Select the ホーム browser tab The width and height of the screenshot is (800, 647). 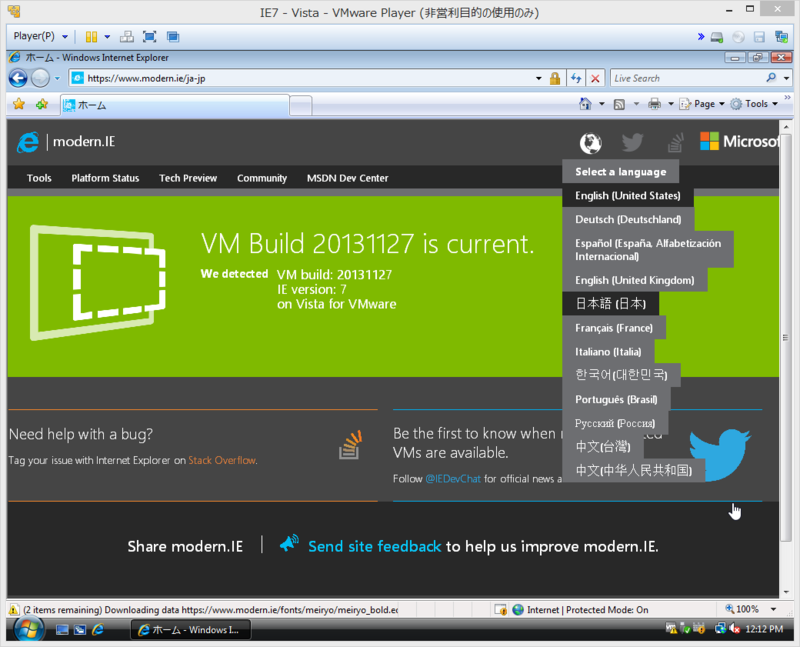174,105
